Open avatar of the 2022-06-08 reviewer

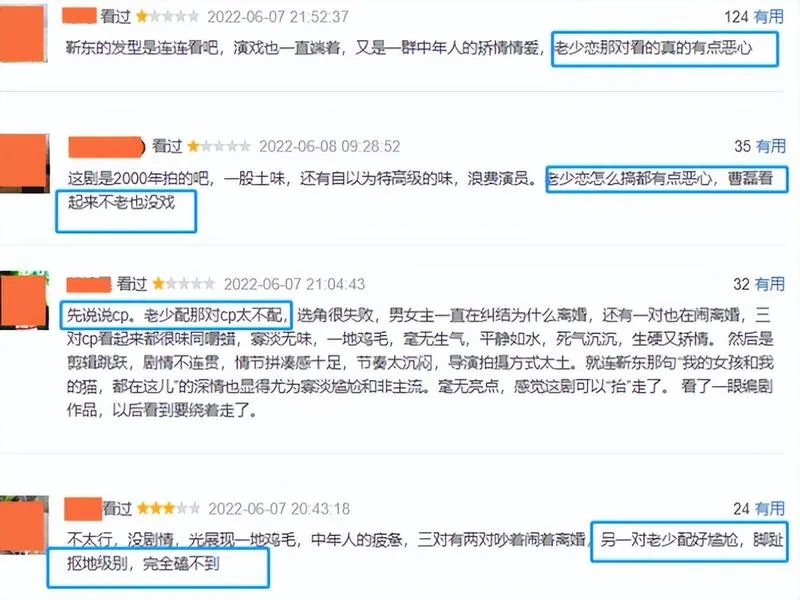tap(24, 163)
